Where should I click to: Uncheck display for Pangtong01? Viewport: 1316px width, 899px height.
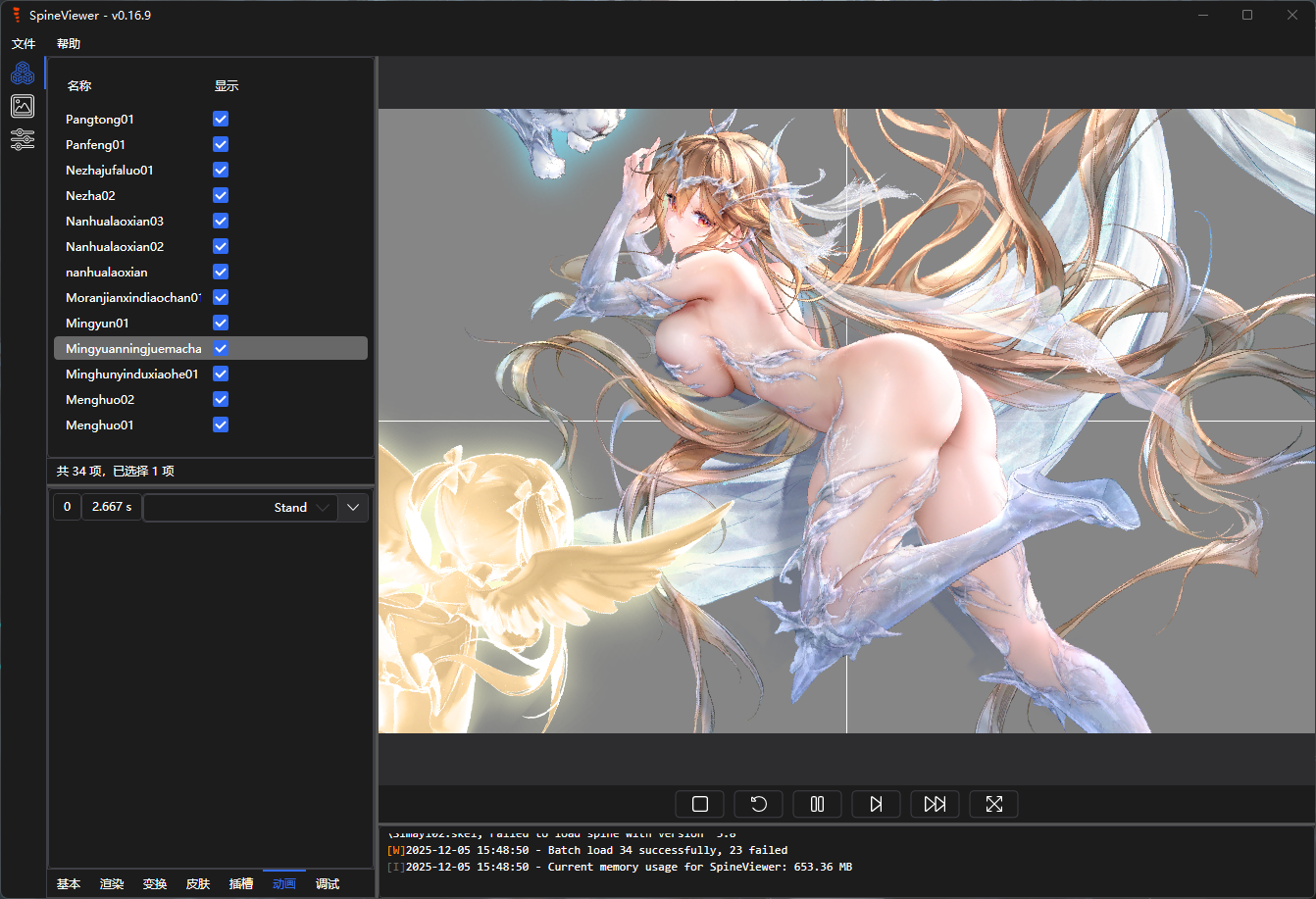click(221, 119)
